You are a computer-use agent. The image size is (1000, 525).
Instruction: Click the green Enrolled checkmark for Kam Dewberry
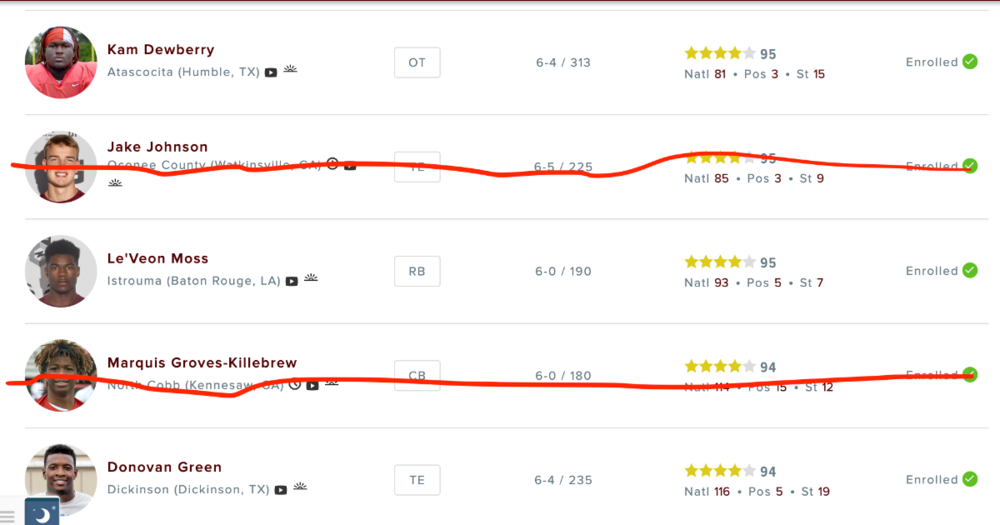coord(970,62)
